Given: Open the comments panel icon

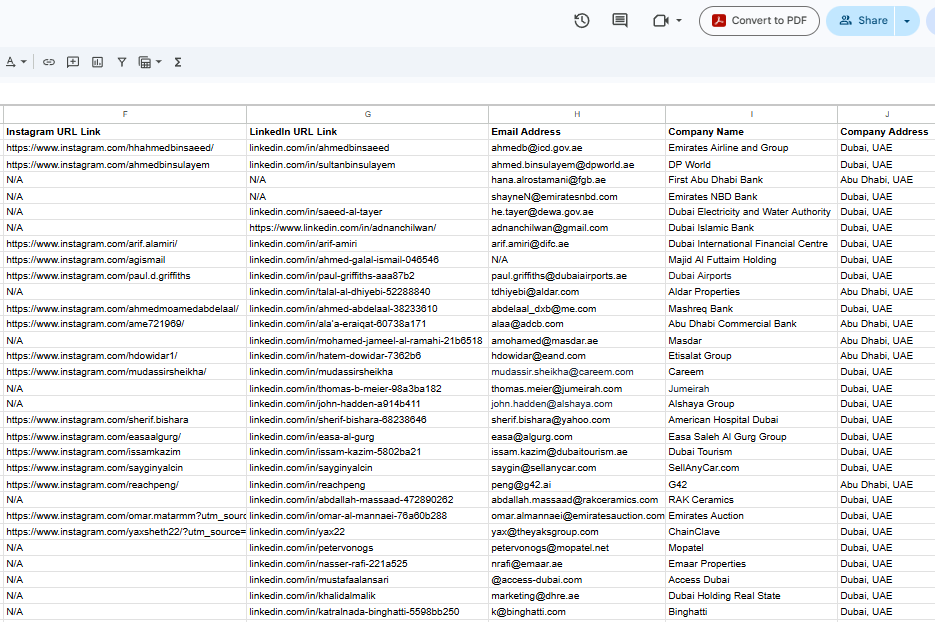Looking at the screenshot, I should pyautogui.click(x=620, y=21).
